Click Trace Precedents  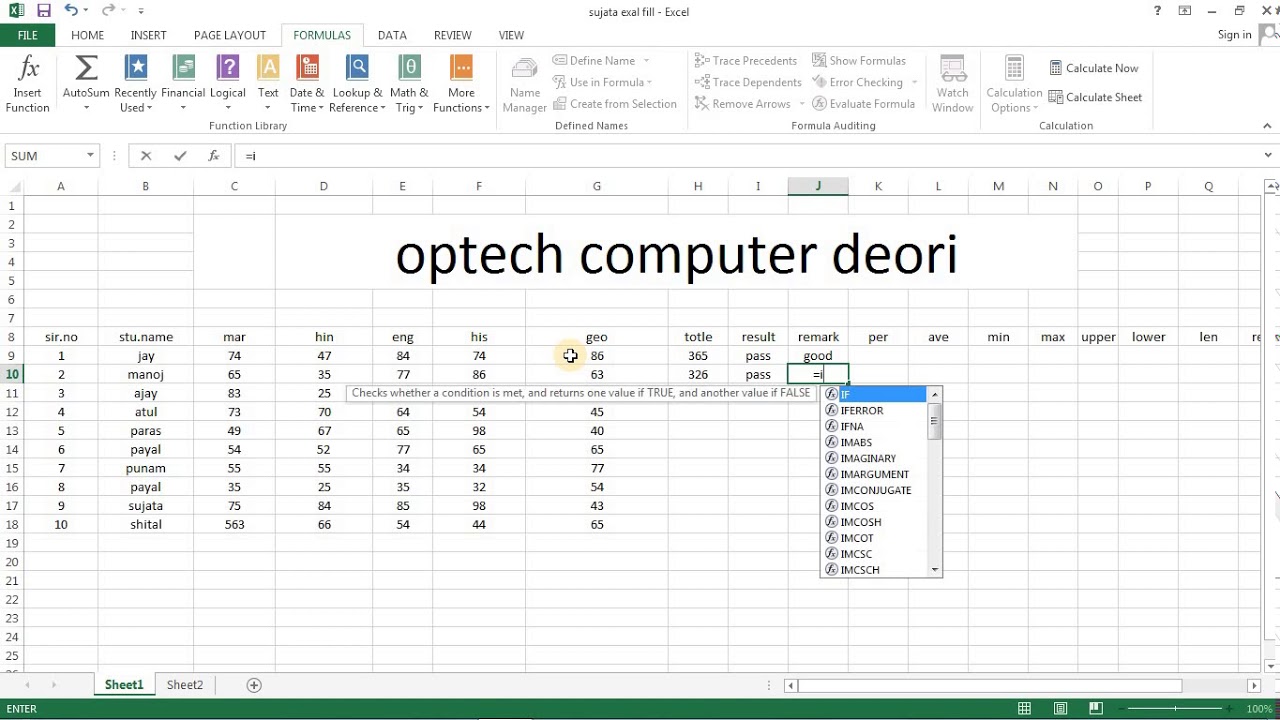pos(746,61)
